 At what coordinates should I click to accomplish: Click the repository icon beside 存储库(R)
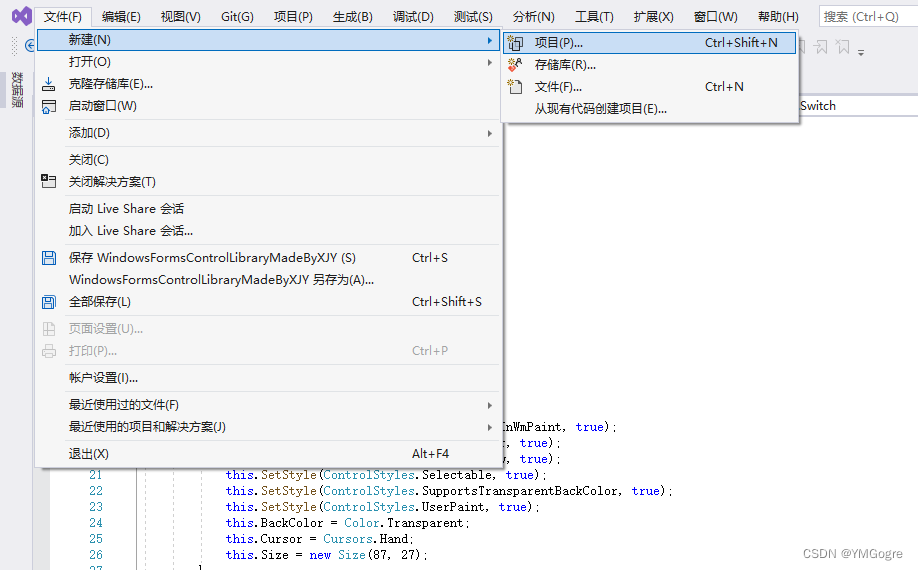pos(515,64)
